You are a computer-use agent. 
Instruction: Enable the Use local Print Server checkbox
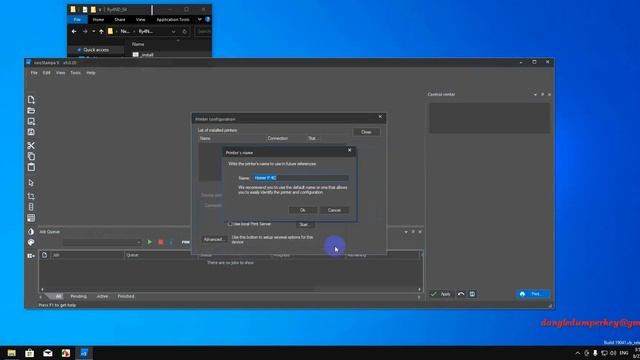pos(230,224)
